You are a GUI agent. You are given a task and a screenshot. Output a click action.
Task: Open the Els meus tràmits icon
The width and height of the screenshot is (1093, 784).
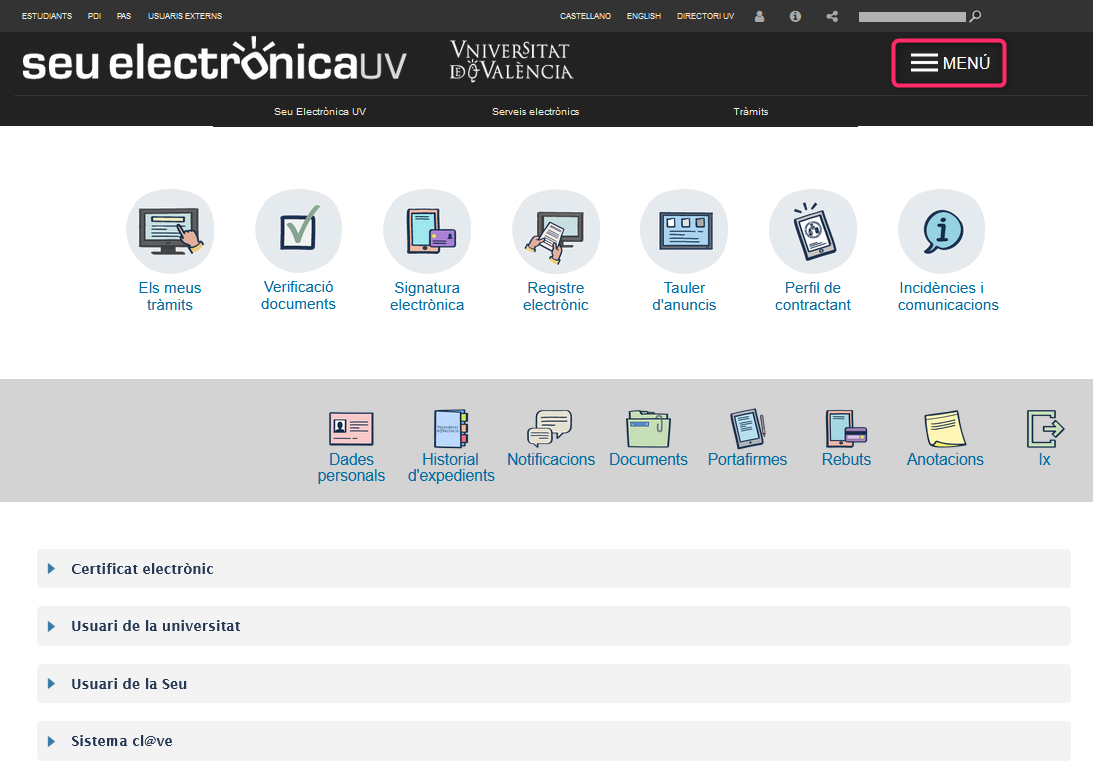pos(170,231)
